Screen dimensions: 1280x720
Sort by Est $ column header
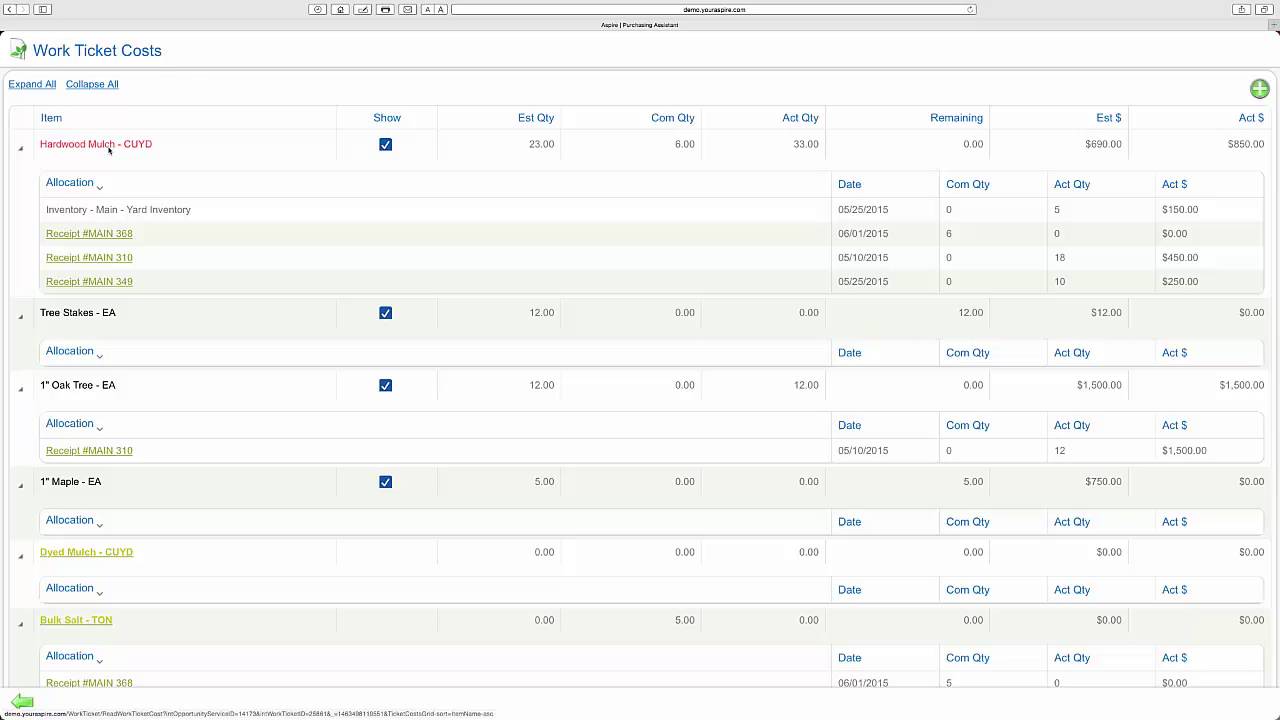pyautogui.click(x=1108, y=118)
